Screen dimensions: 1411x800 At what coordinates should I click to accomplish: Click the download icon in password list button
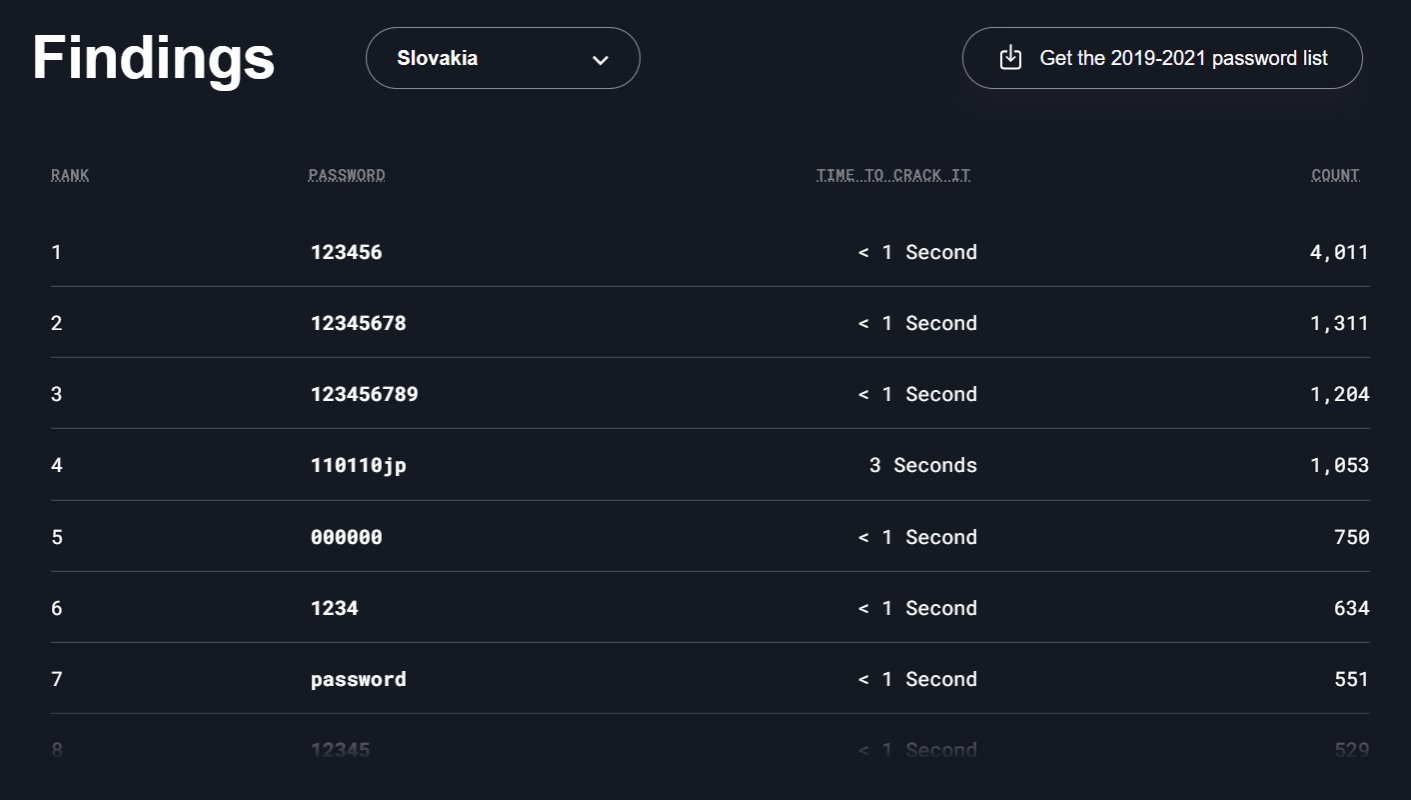click(1011, 58)
